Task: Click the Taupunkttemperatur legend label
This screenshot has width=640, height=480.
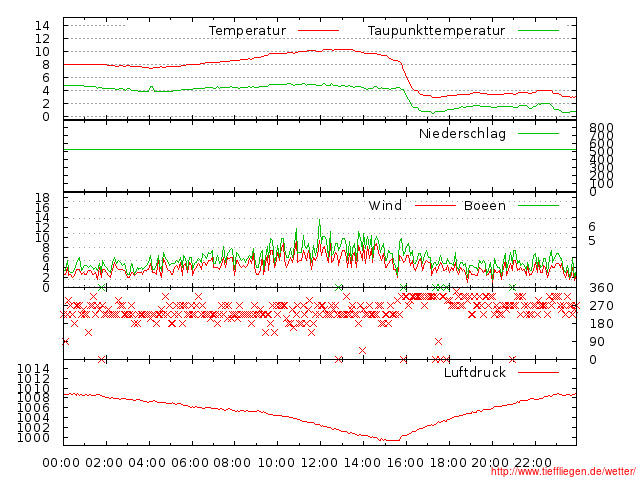Action: click(436, 31)
